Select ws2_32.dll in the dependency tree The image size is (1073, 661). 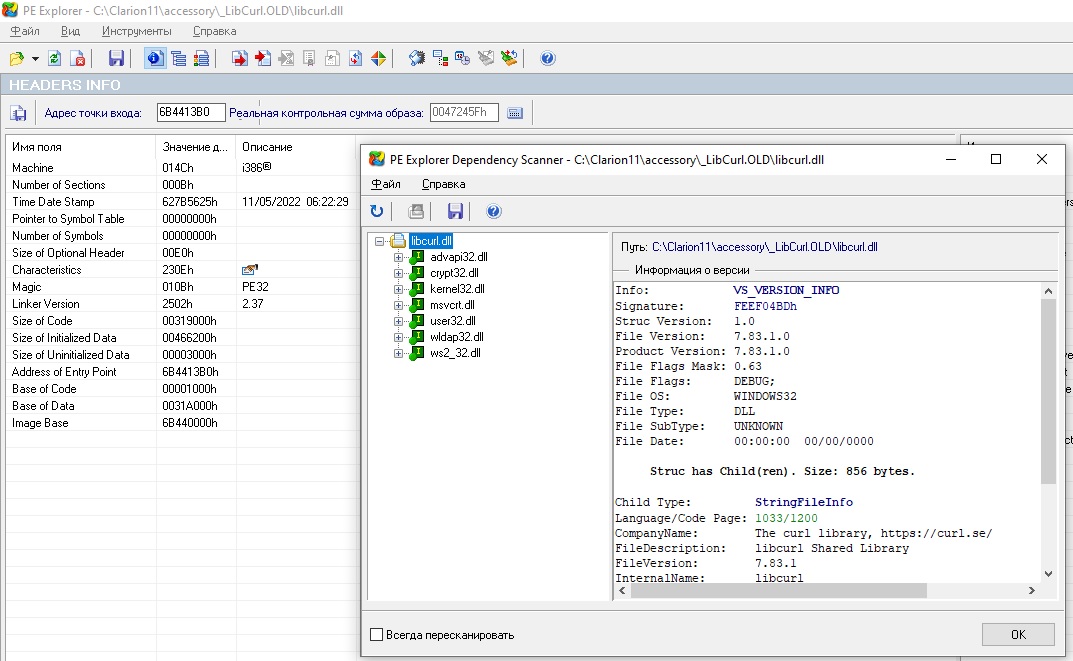click(x=455, y=353)
